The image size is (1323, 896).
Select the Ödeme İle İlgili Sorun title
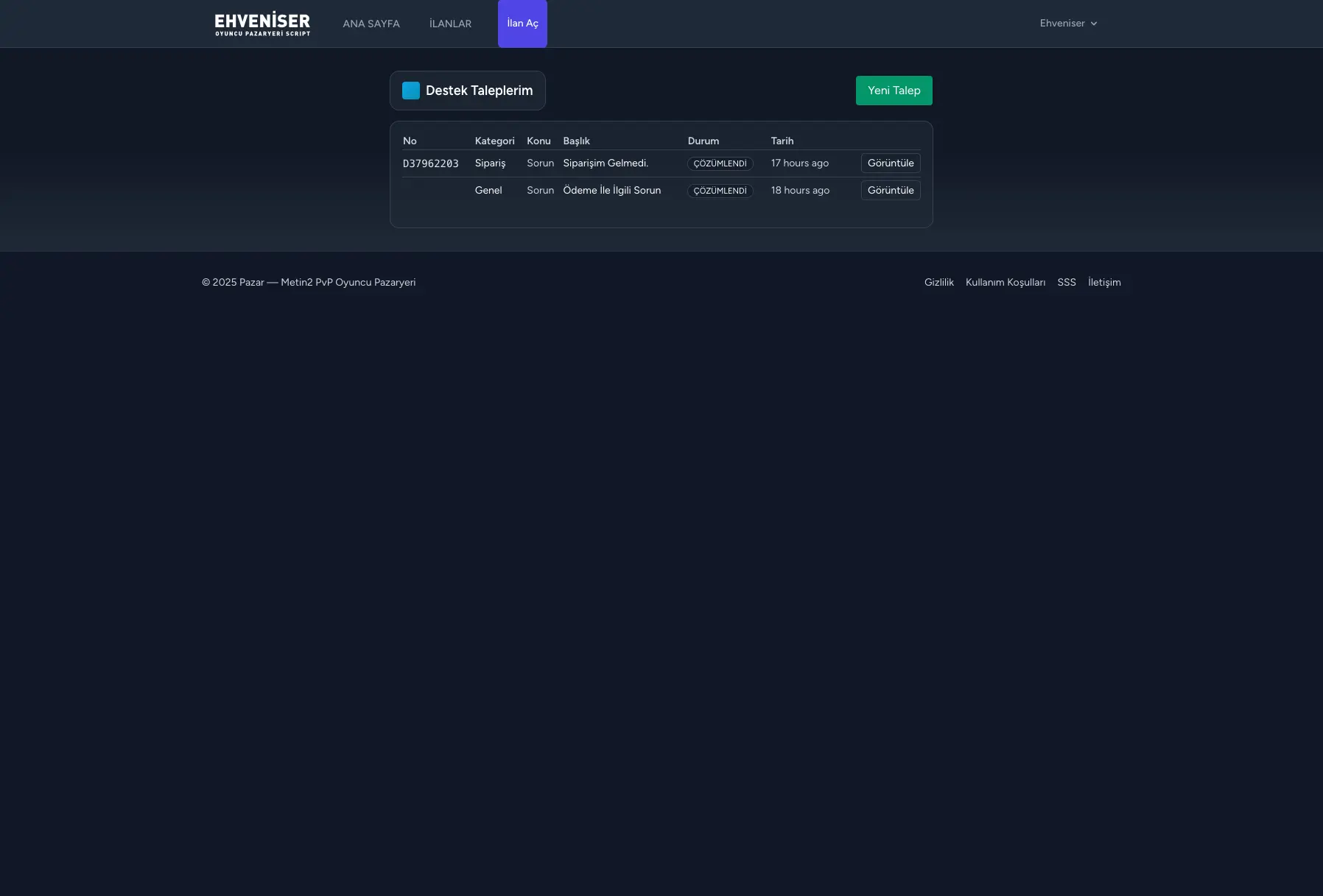point(611,191)
